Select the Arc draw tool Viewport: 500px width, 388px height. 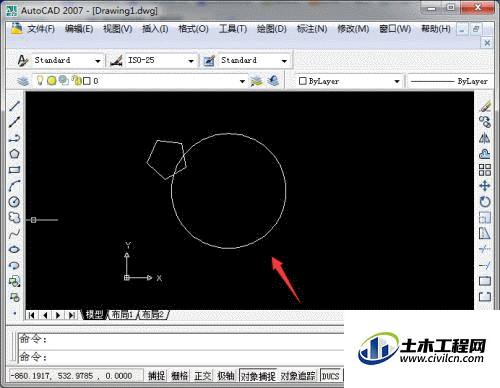14,186
